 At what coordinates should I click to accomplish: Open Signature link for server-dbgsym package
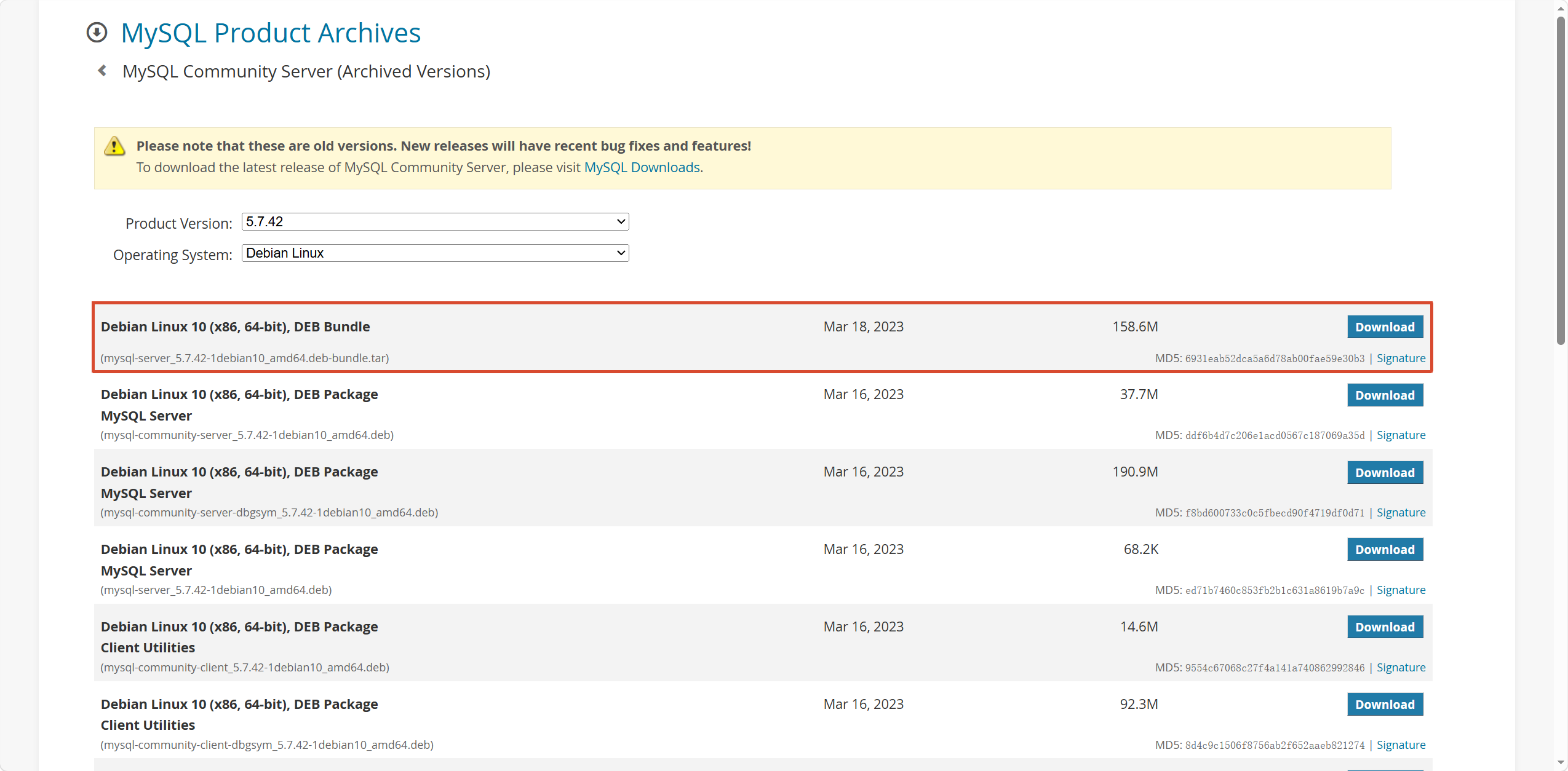[x=1401, y=513]
